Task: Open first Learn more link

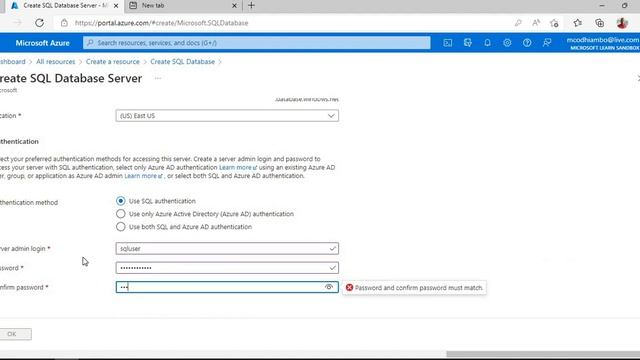Action: click(238, 167)
